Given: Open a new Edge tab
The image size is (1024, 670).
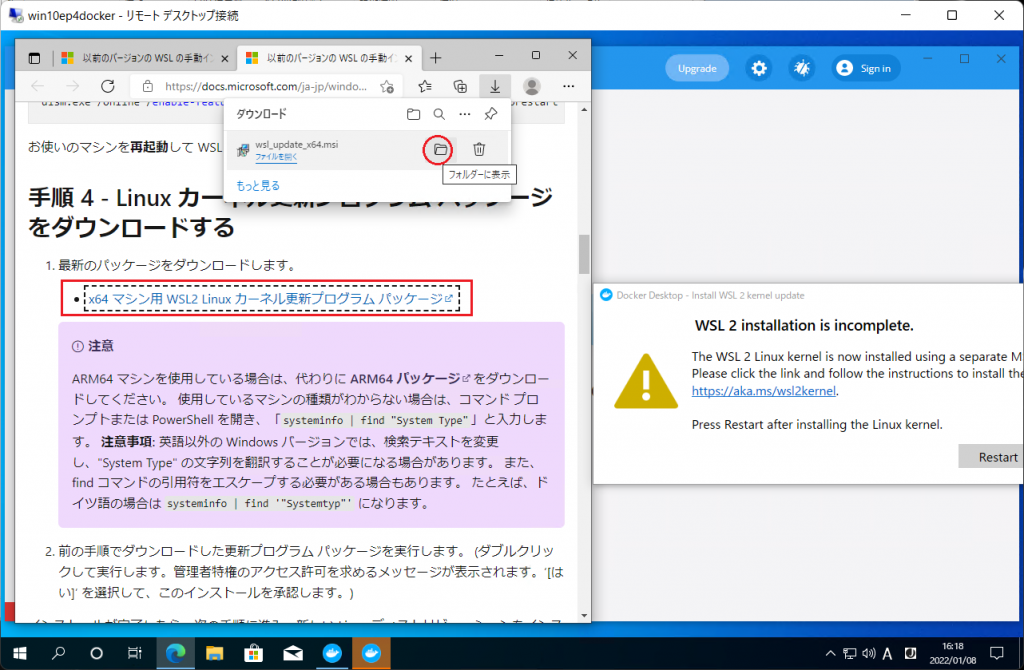Looking at the screenshot, I should point(436,58).
